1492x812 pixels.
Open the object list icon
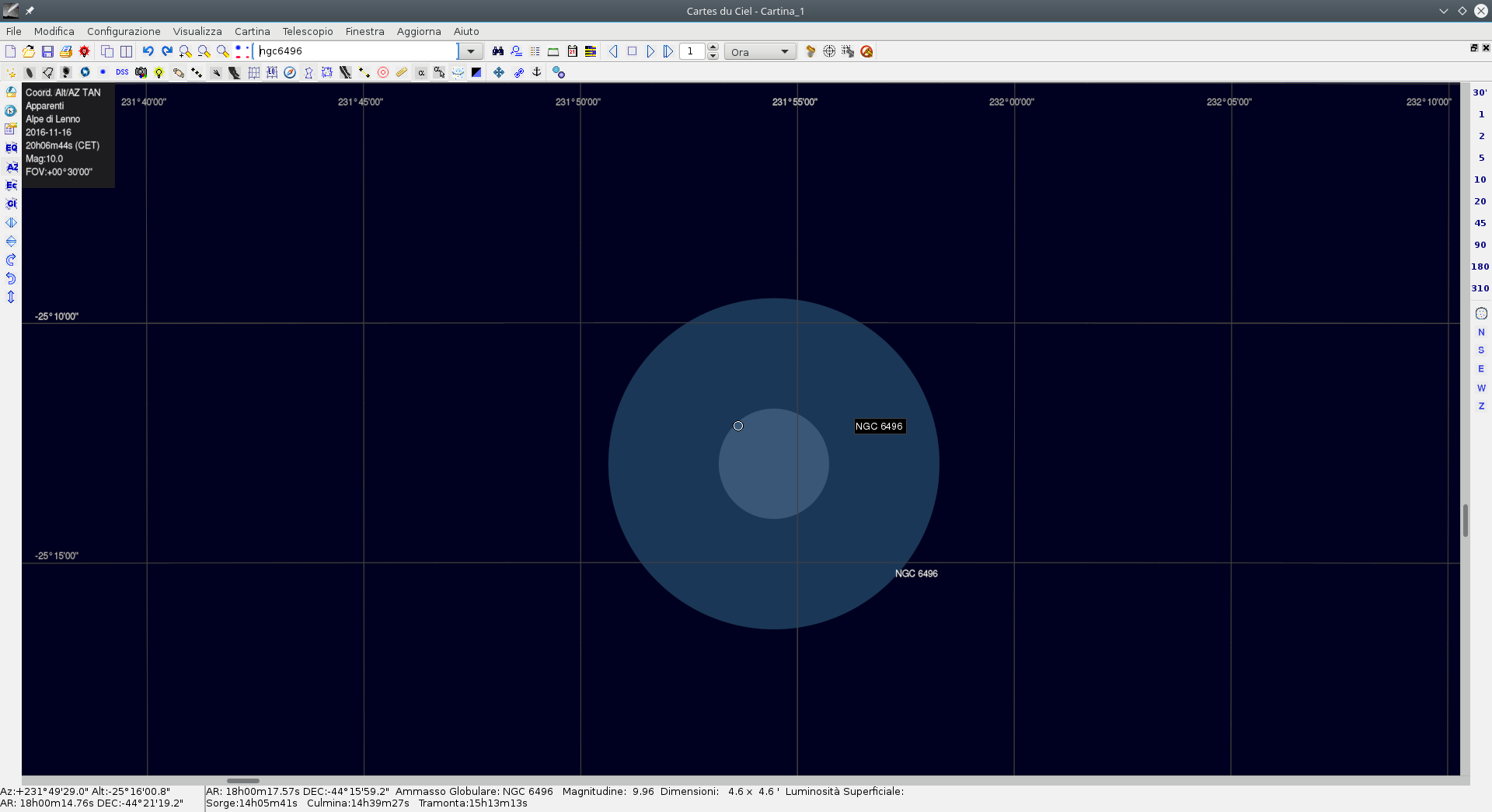click(x=535, y=51)
